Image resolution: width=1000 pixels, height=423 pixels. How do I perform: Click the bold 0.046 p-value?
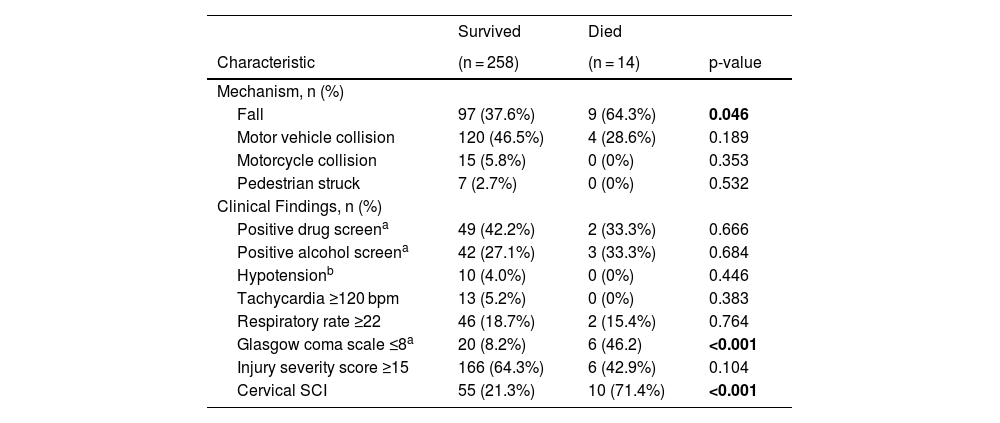click(728, 115)
